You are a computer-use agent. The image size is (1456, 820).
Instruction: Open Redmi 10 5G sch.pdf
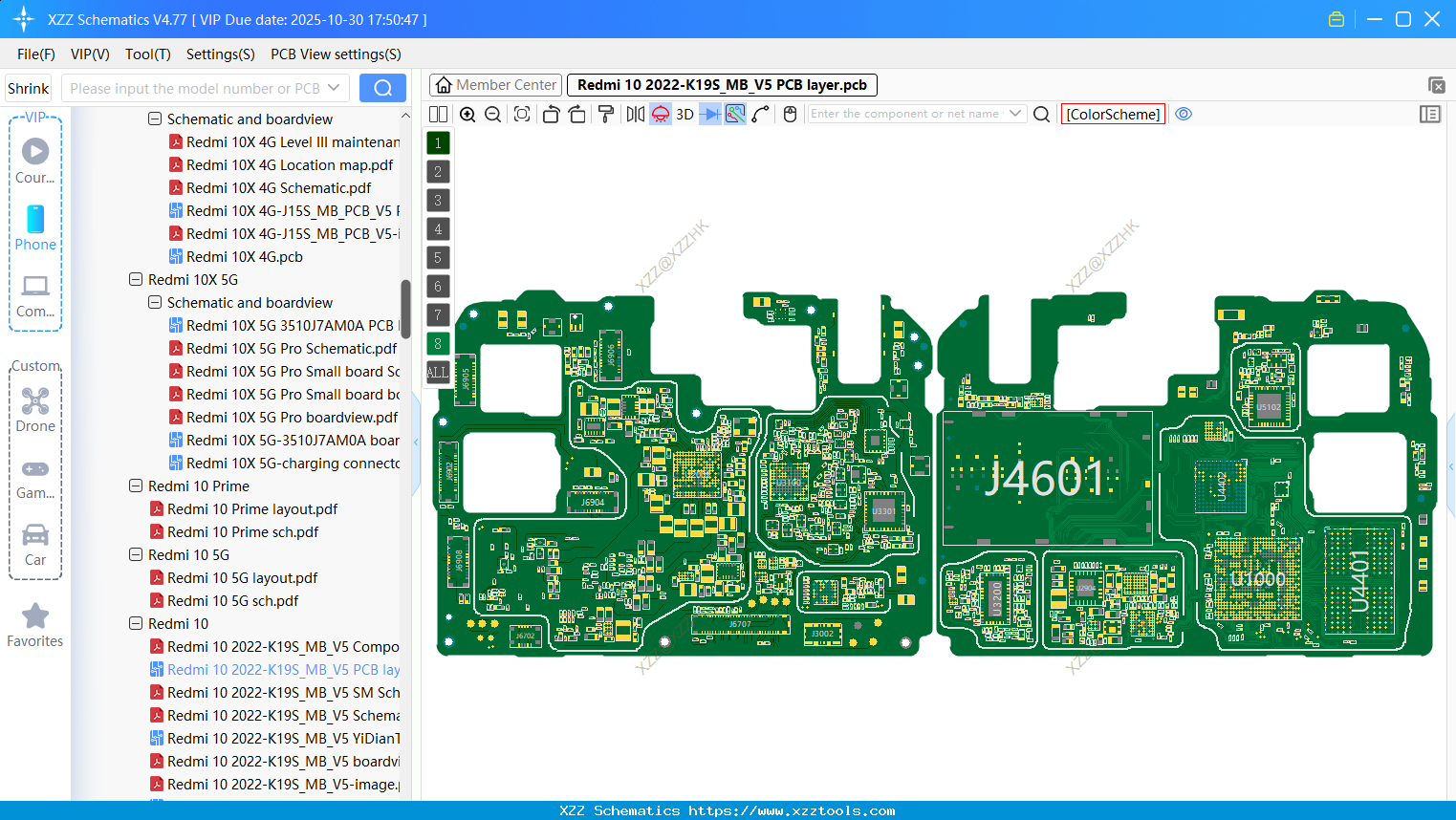pos(232,601)
